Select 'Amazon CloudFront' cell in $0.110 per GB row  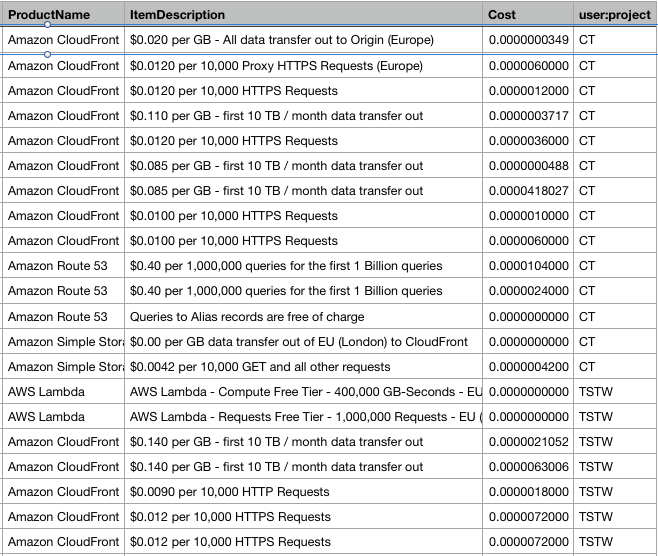click(x=63, y=116)
